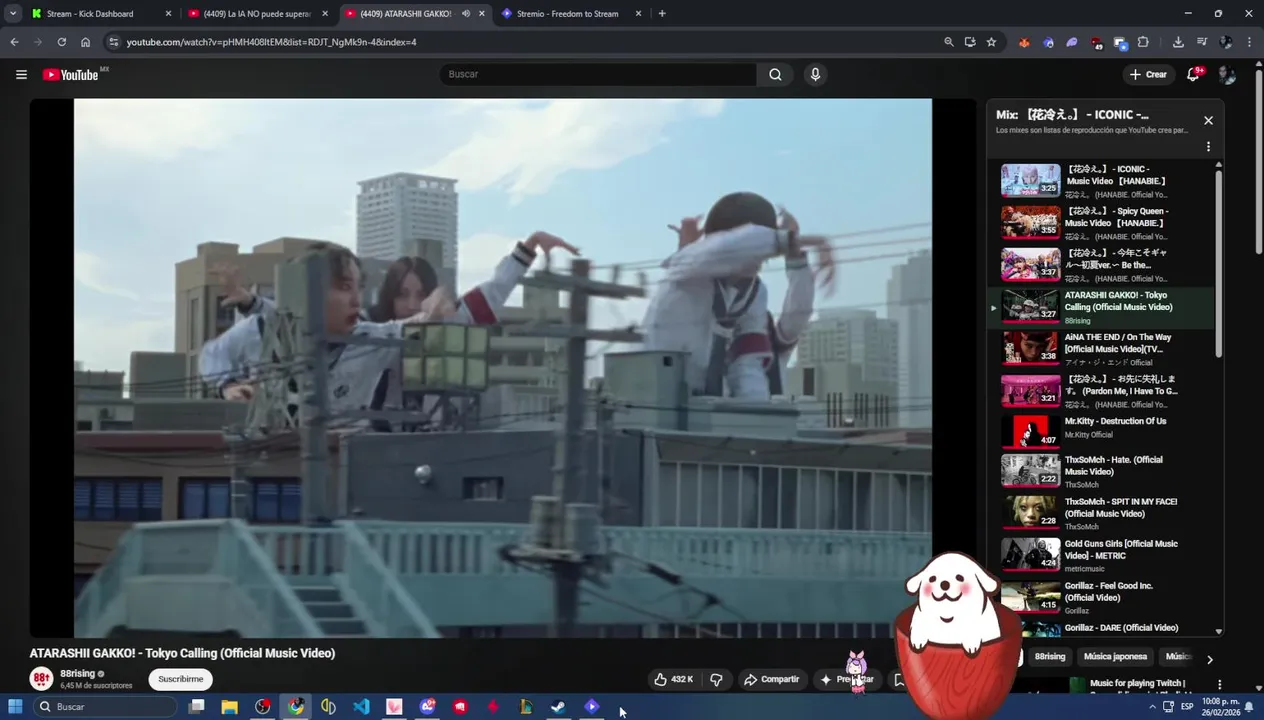
Task: Click the Windows taskbar search box
Action: [x=105, y=707]
